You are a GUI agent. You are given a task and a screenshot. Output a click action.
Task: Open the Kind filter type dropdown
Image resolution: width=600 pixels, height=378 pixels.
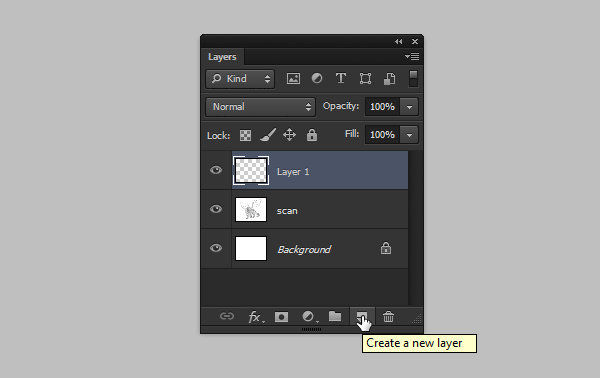240,79
